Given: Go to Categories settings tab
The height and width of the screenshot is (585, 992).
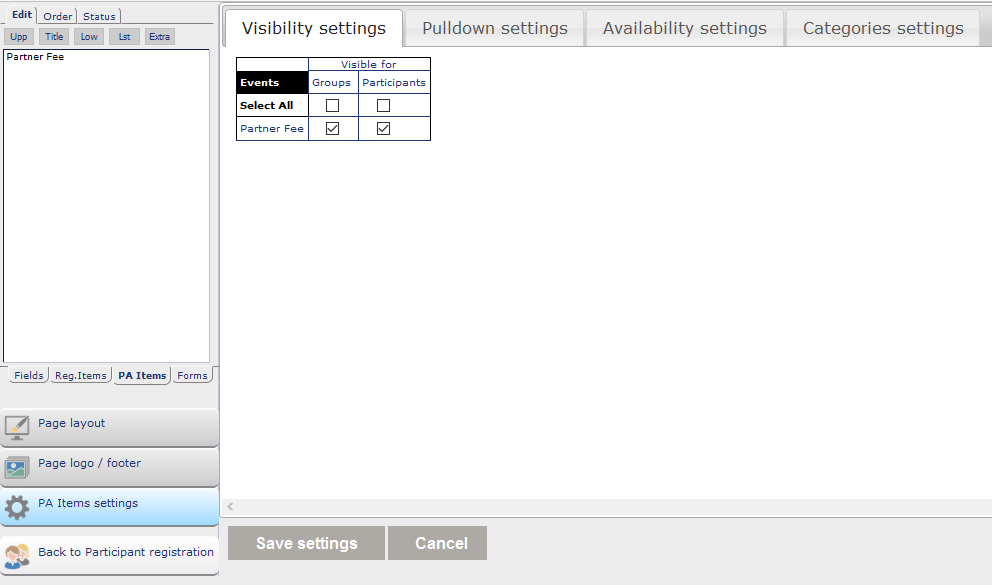Looking at the screenshot, I should pyautogui.click(x=883, y=28).
